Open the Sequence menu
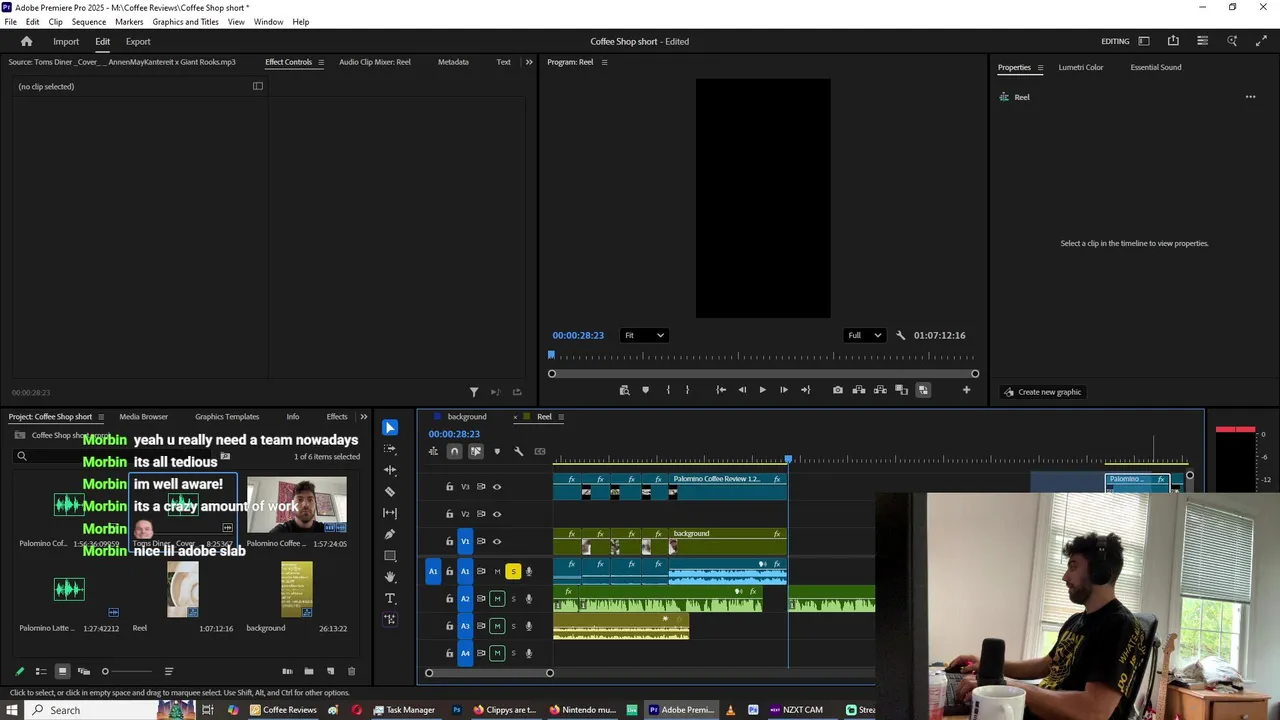The height and width of the screenshot is (720, 1280). 89,21
